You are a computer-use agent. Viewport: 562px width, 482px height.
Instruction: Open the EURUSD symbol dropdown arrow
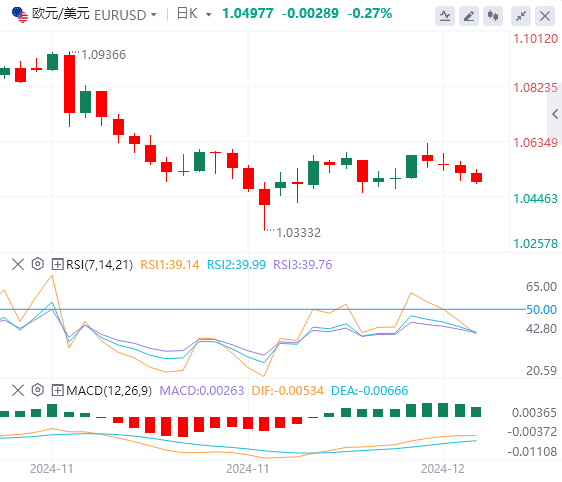tap(154, 15)
